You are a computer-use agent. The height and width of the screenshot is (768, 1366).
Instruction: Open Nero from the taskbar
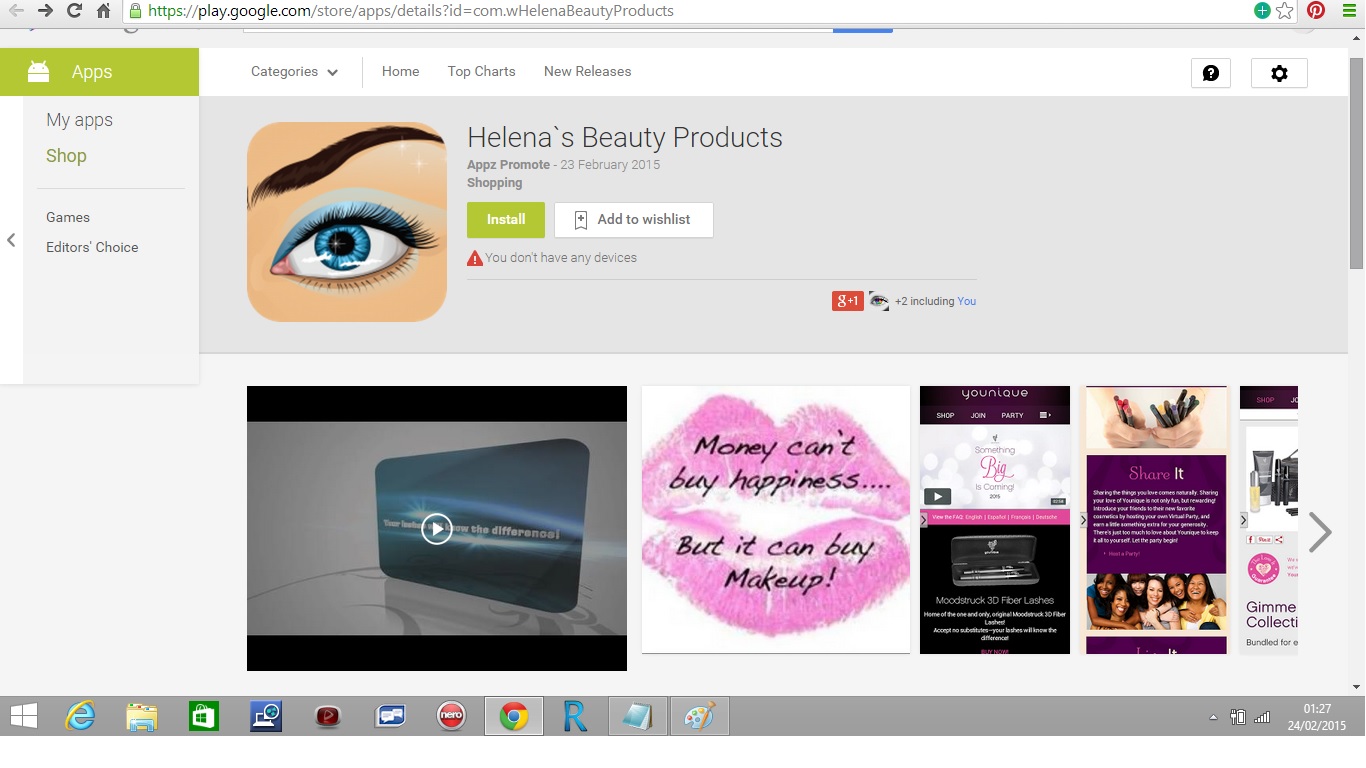452,717
